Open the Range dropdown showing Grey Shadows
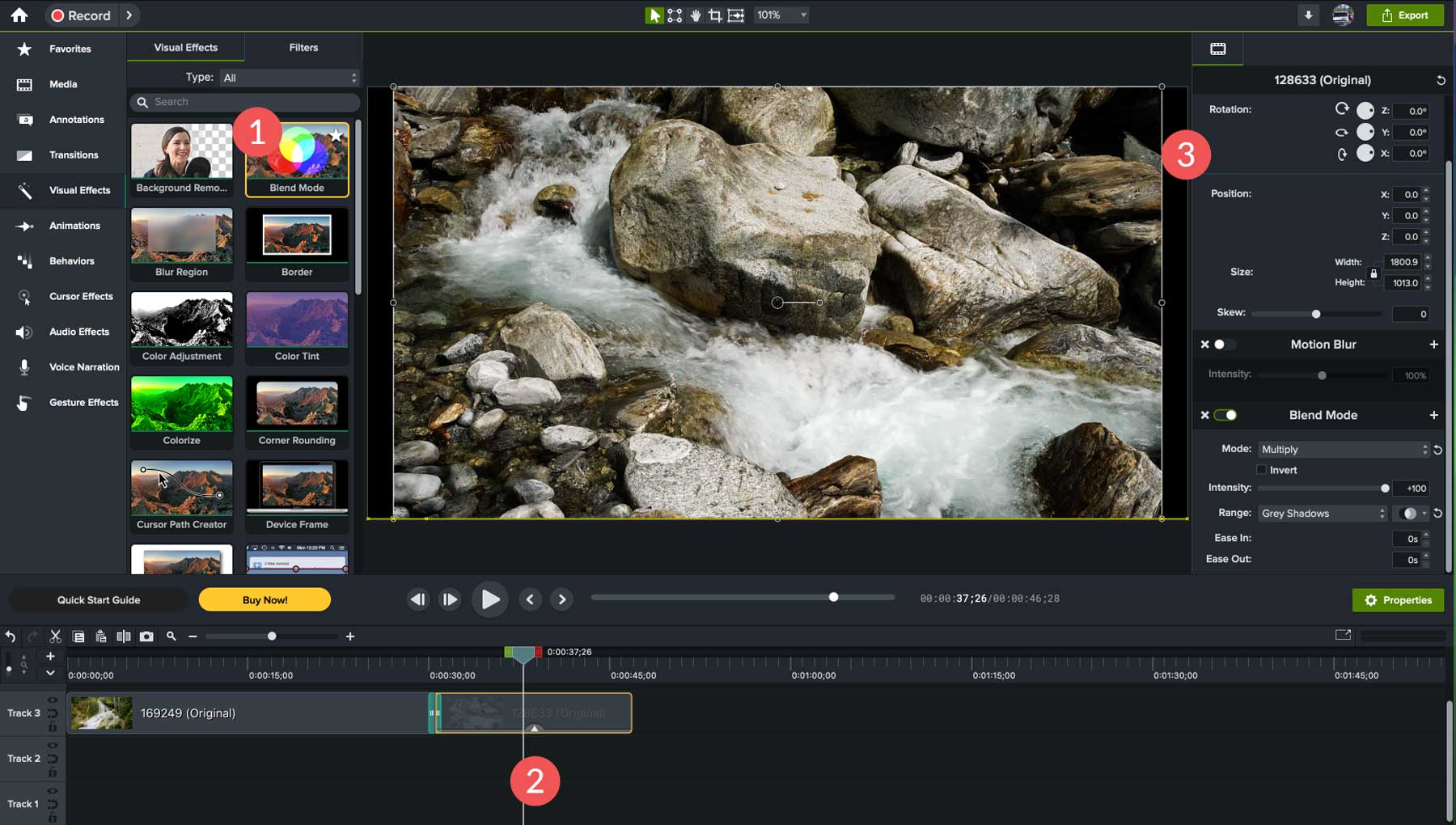This screenshot has height=825, width=1456. click(1321, 513)
